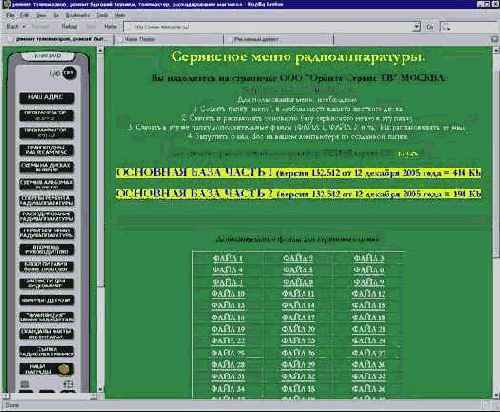Open the НАШ АДРЕС sidebar button
Viewport: 500px width, 412px height.
[x=47, y=98]
